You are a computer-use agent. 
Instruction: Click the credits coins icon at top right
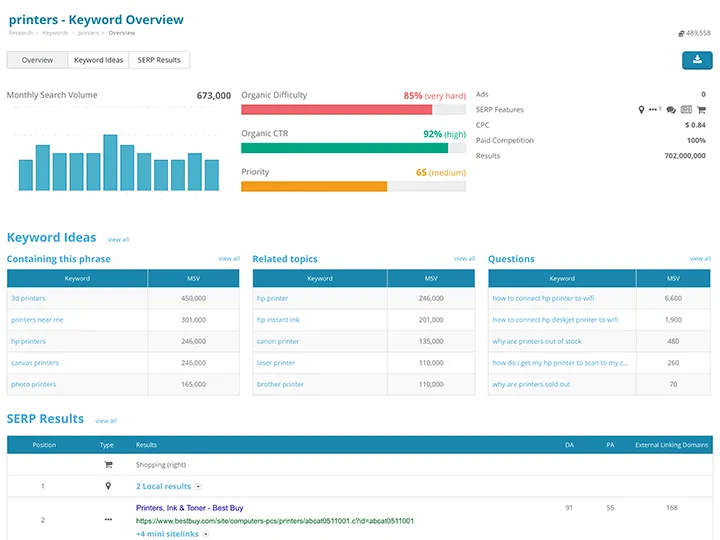point(681,33)
